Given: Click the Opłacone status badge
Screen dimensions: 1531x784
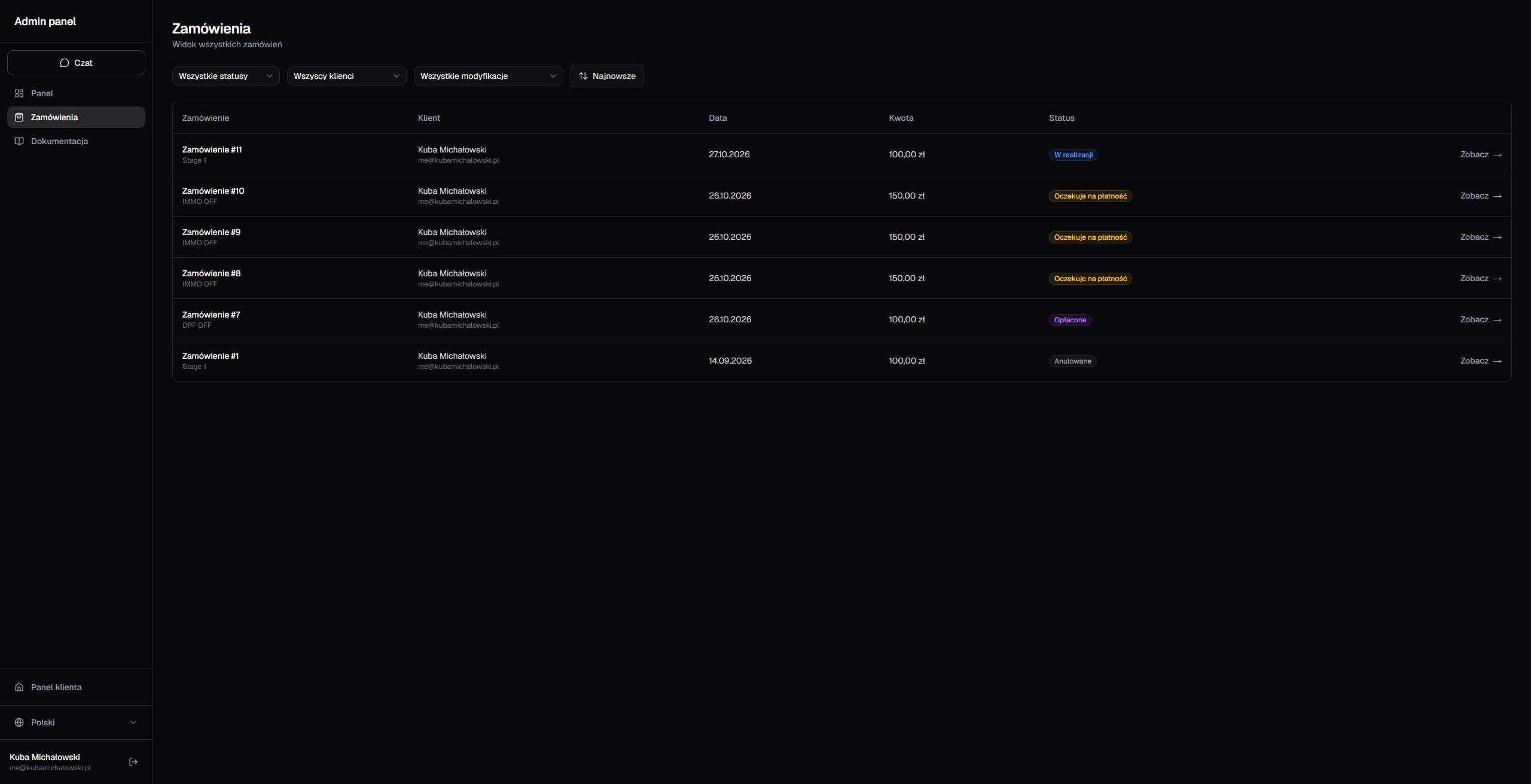Looking at the screenshot, I should point(1071,320).
